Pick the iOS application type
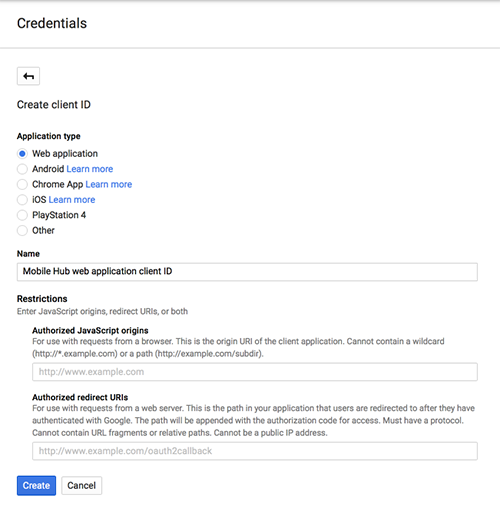This screenshot has height=511, width=500. coord(22,200)
